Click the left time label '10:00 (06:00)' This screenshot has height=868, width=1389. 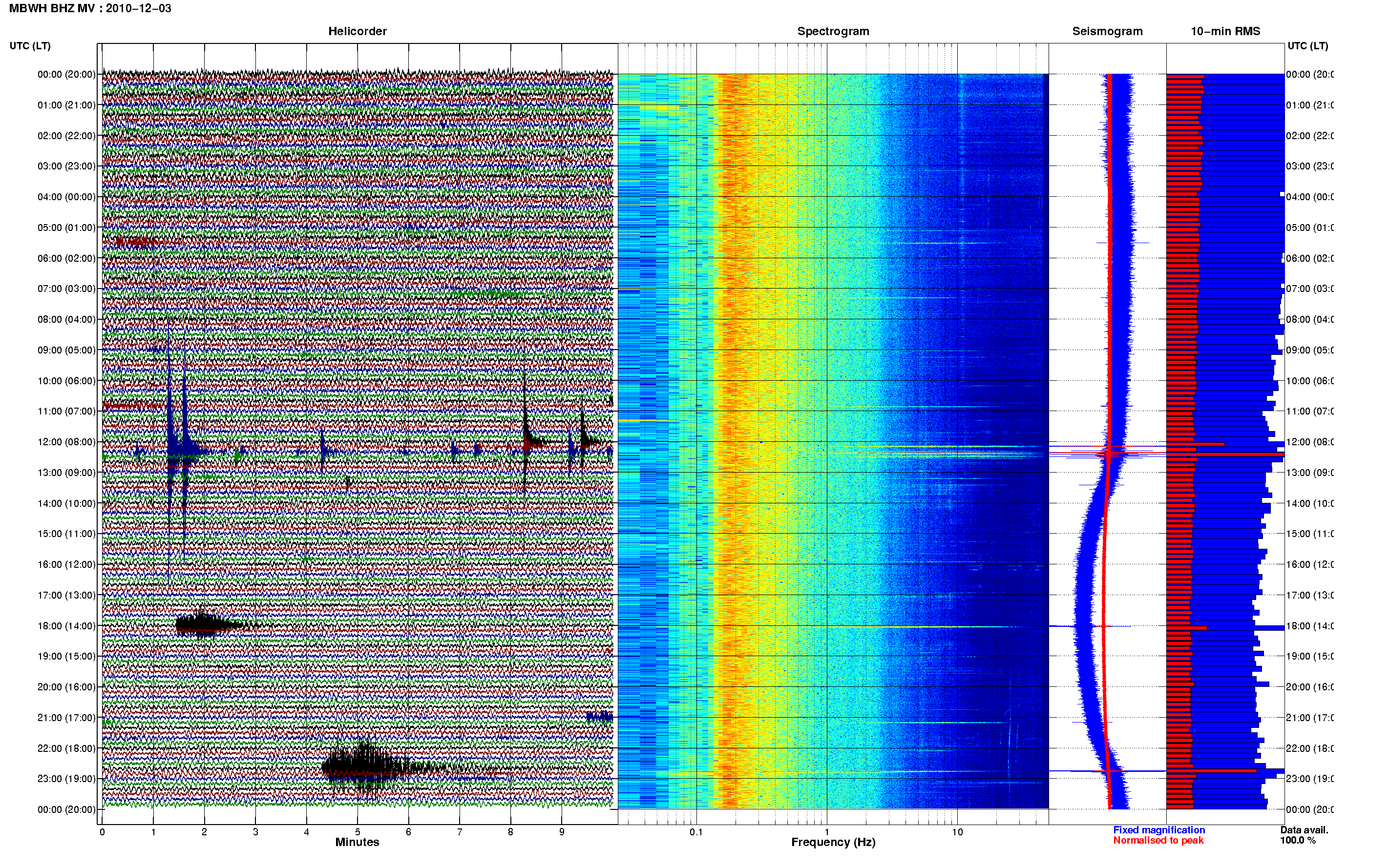point(66,381)
